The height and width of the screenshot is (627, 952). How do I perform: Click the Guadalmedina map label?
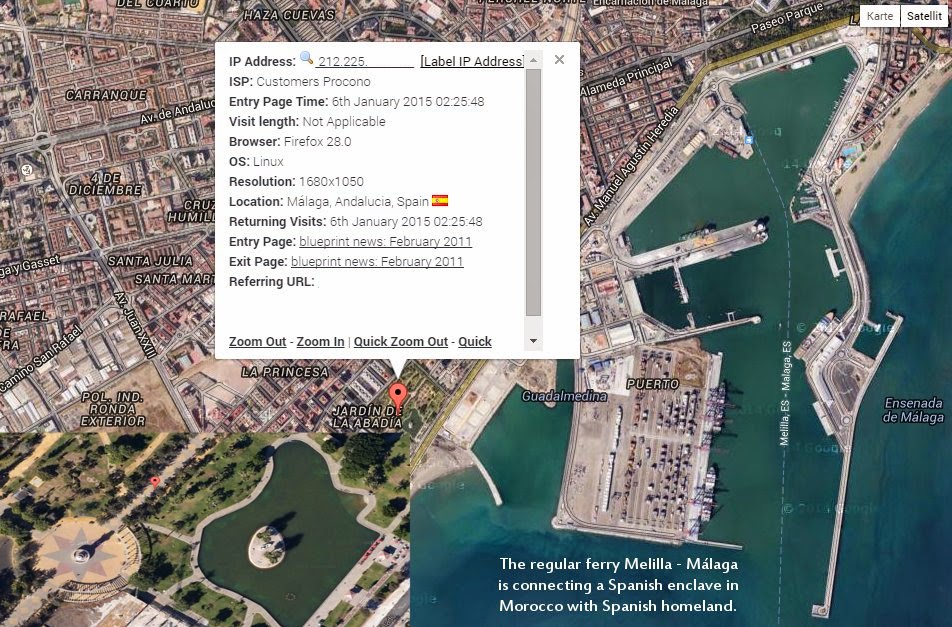(x=564, y=396)
